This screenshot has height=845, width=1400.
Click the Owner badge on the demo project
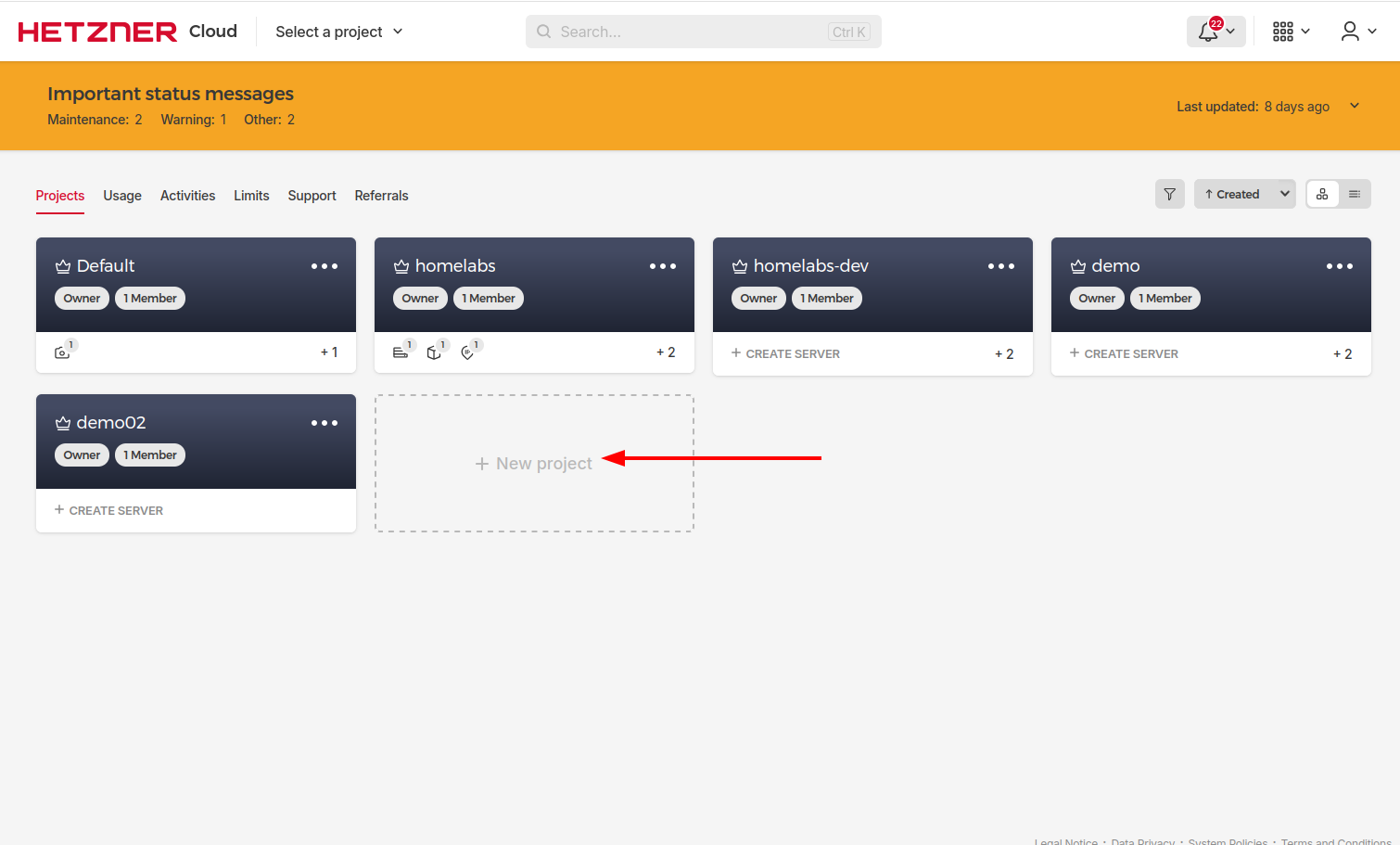tap(1097, 299)
